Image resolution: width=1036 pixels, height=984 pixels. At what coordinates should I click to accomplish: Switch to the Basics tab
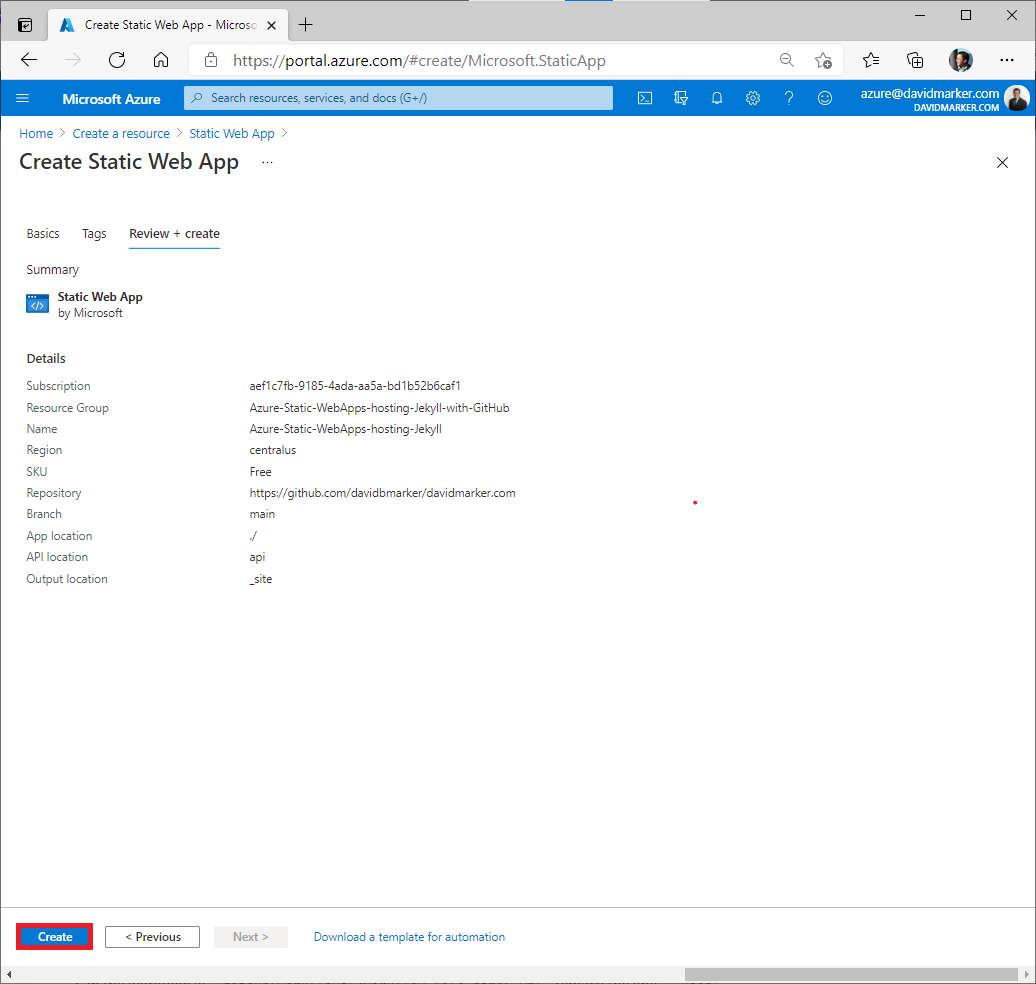[x=43, y=234]
